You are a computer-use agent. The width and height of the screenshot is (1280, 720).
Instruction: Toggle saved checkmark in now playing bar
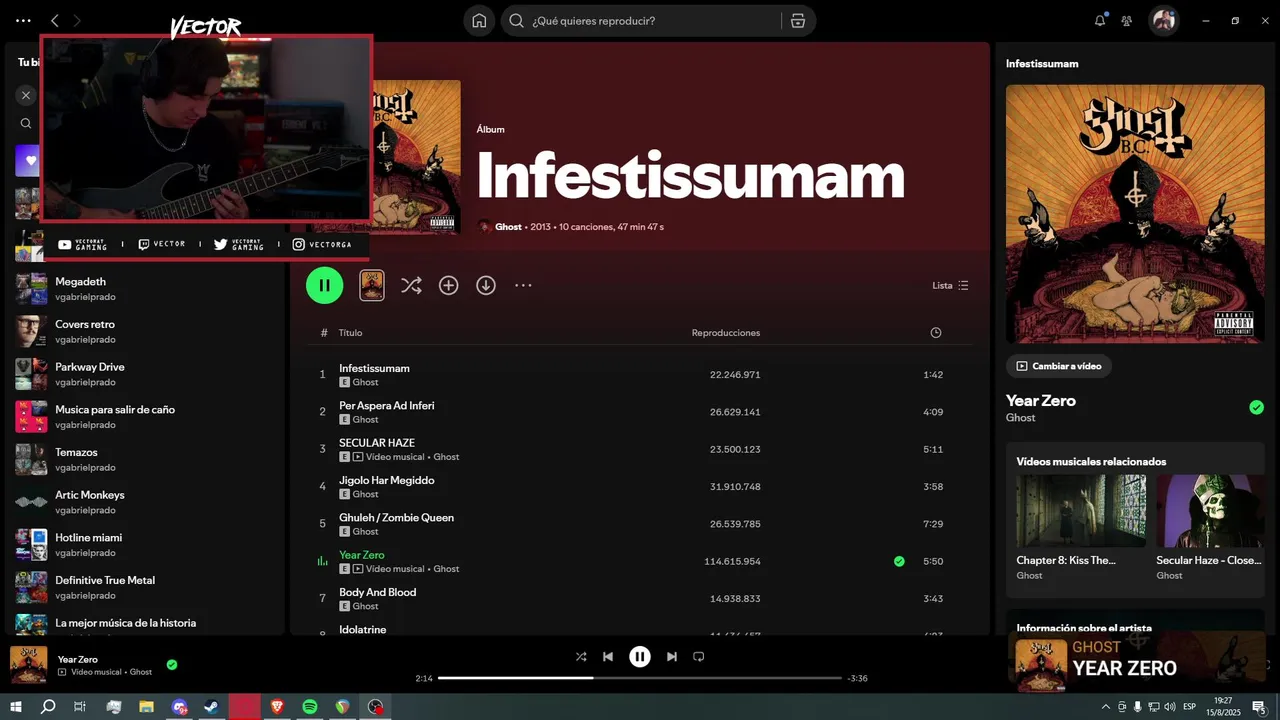point(172,664)
